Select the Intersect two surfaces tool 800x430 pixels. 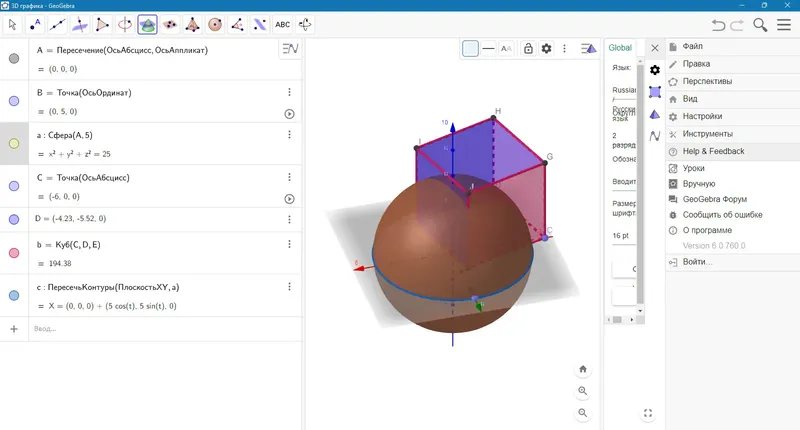[147, 24]
